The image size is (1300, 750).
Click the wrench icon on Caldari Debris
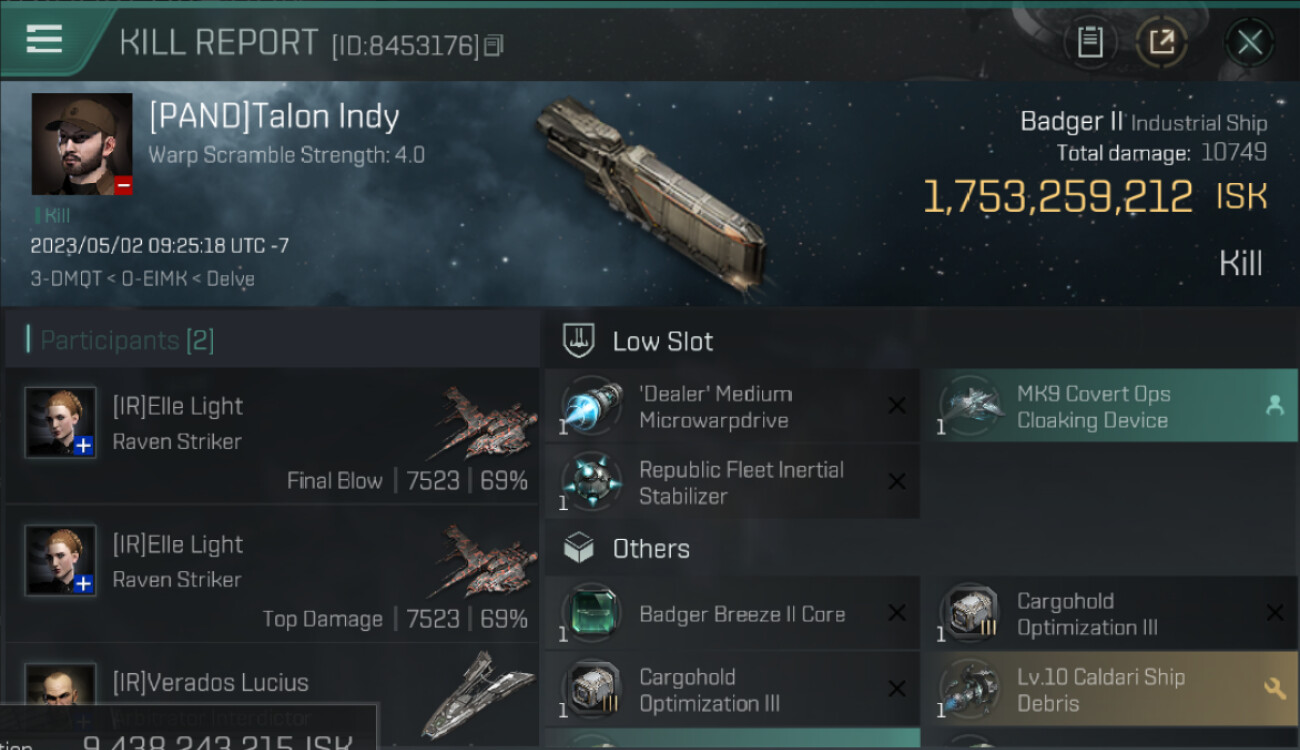click(1275, 688)
